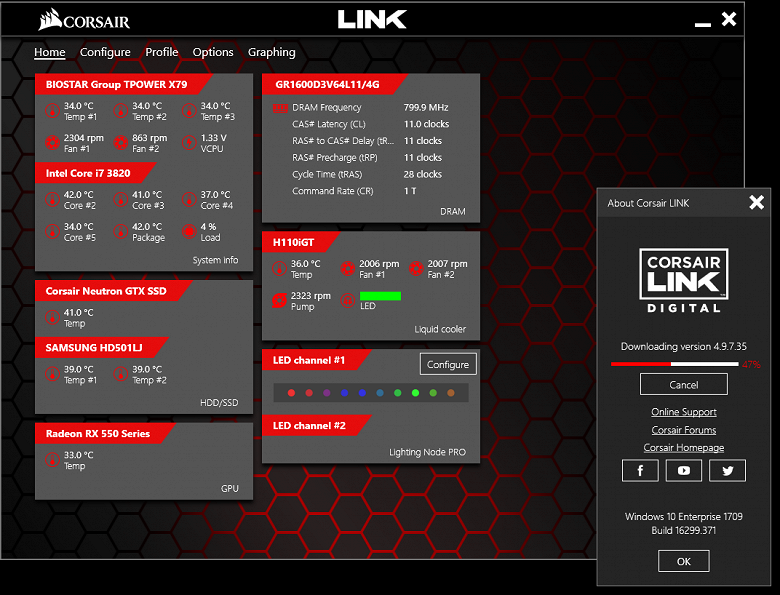Select the H110iGT Fan #2 2007 rpm icon
The width and height of the screenshot is (780, 595).
tap(416, 269)
